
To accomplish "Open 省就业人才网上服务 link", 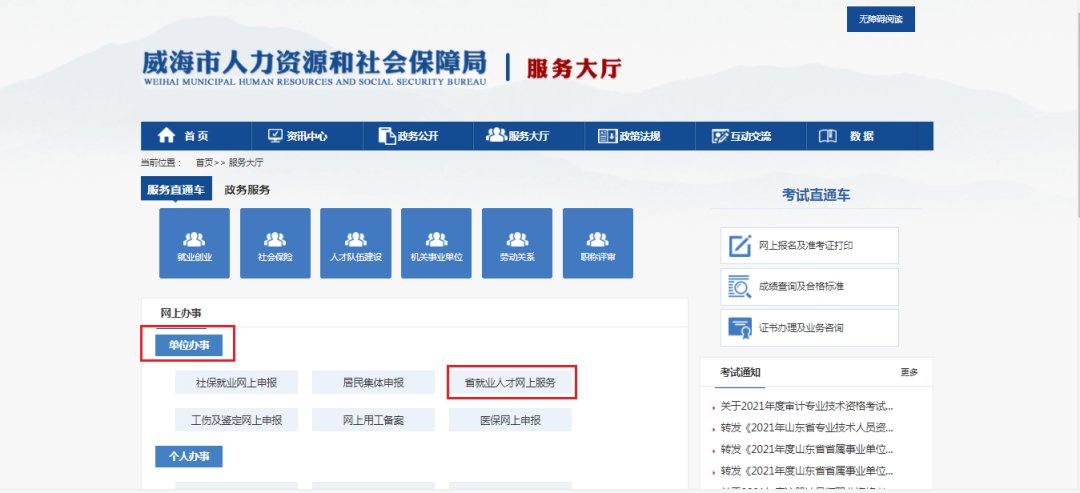I will pyautogui.click(x=510, y=382).
